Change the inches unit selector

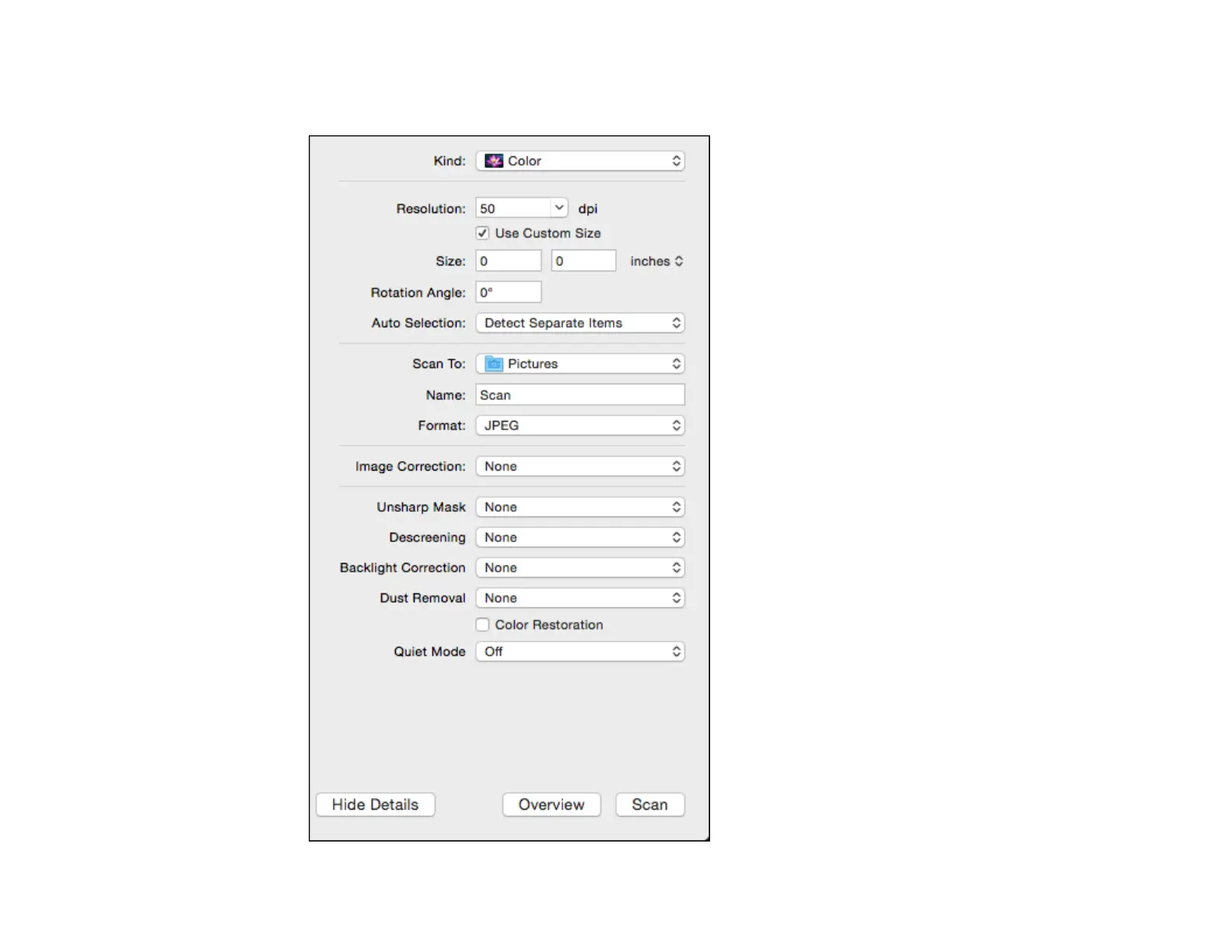(x=656, y=261)
